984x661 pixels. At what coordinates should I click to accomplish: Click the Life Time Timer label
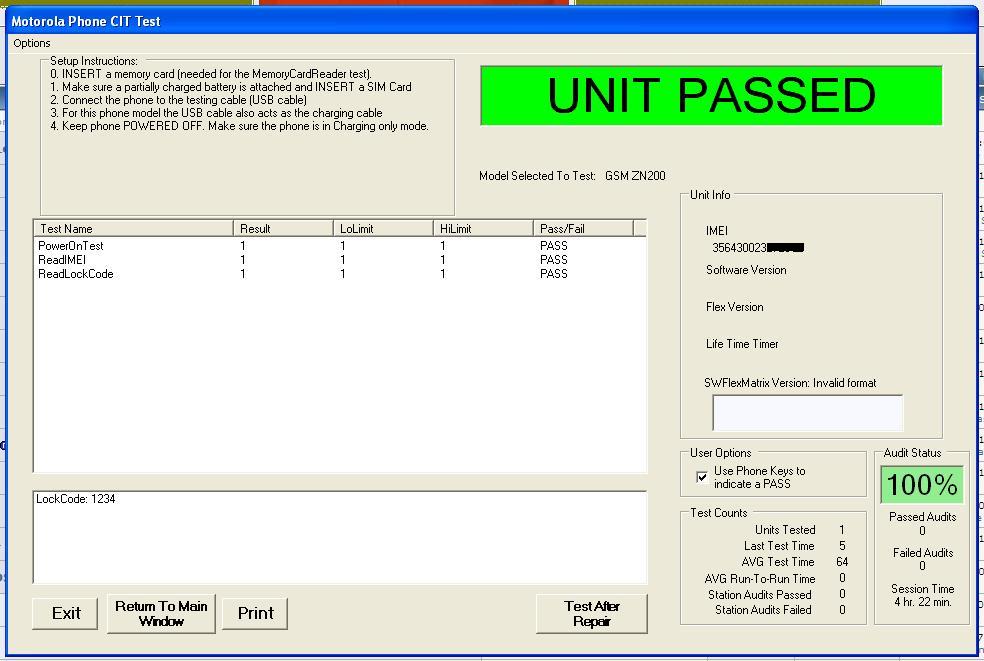742,344
